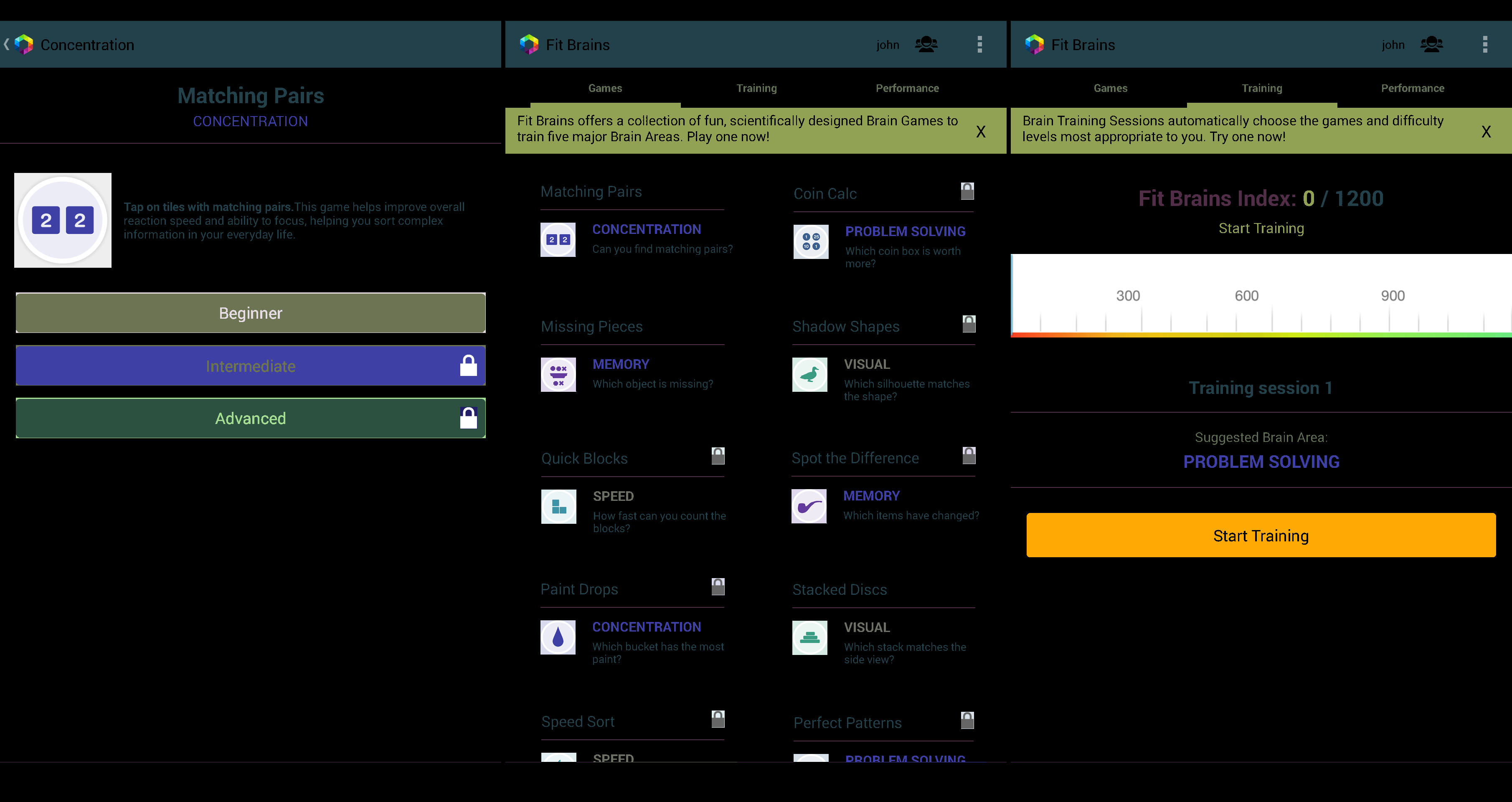The image size is (1512, 802).
Task: Select the locked Intermediate level
Action: coord(251,366)
